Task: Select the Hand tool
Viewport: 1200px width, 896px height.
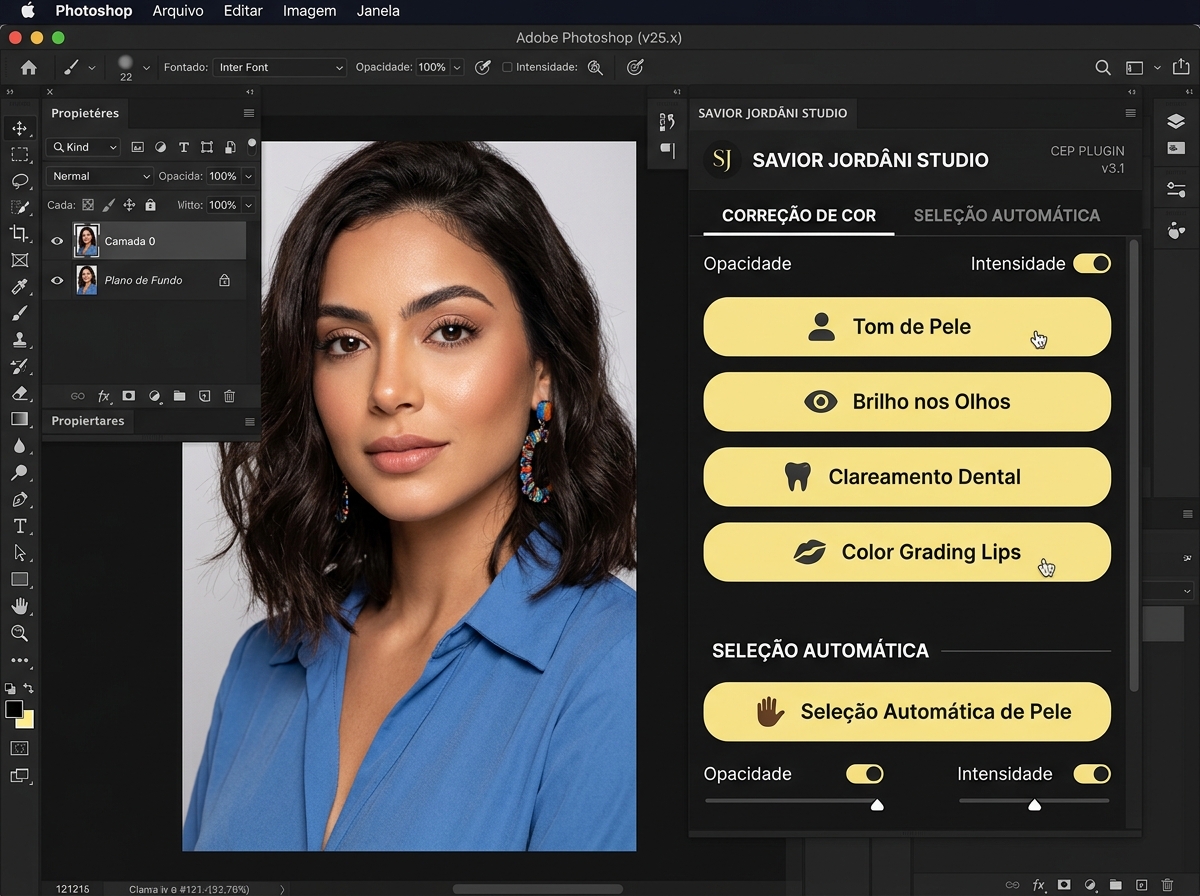Action: click(19, 606)
